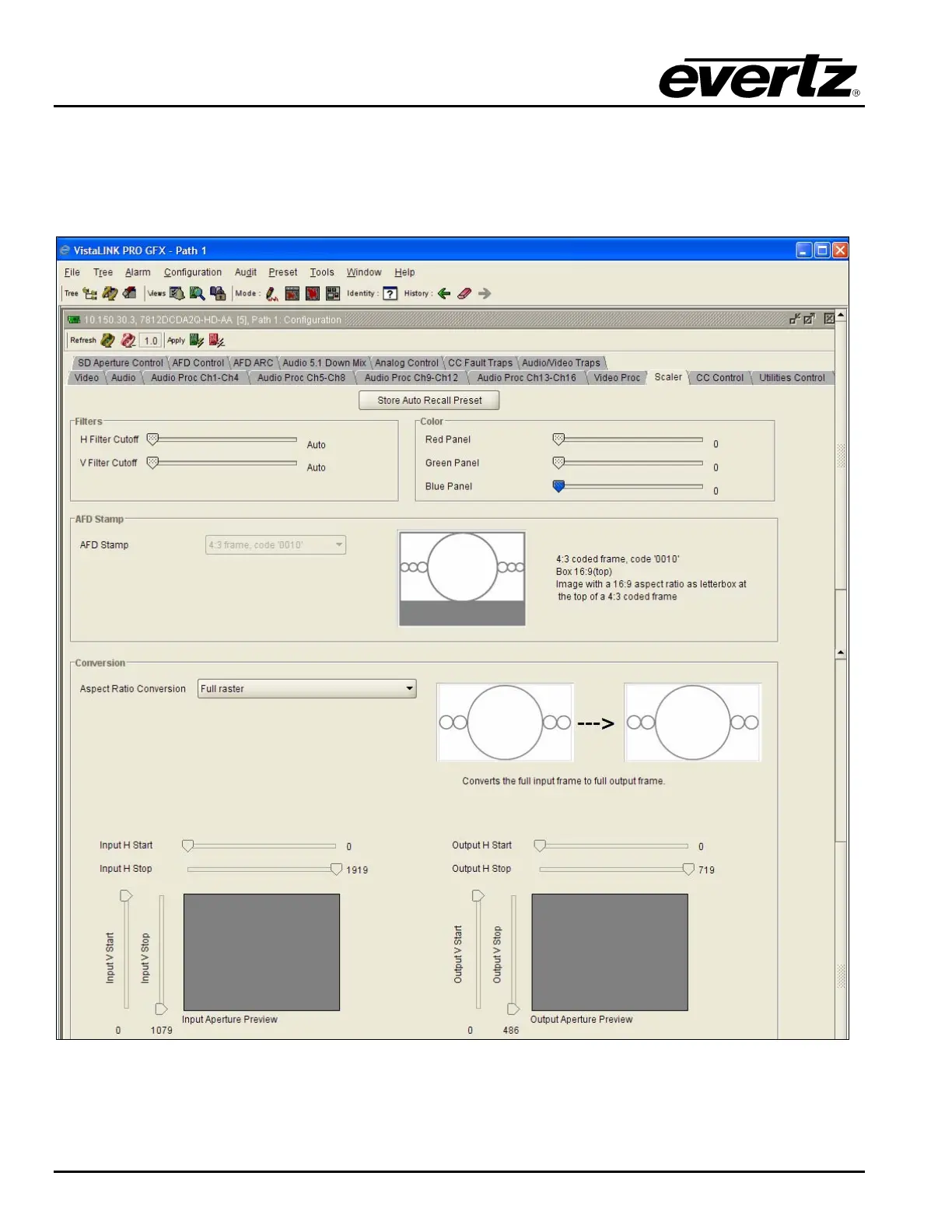Click the History back green arrow
This screenshot has width=952, height=1232.
[444, 293]
